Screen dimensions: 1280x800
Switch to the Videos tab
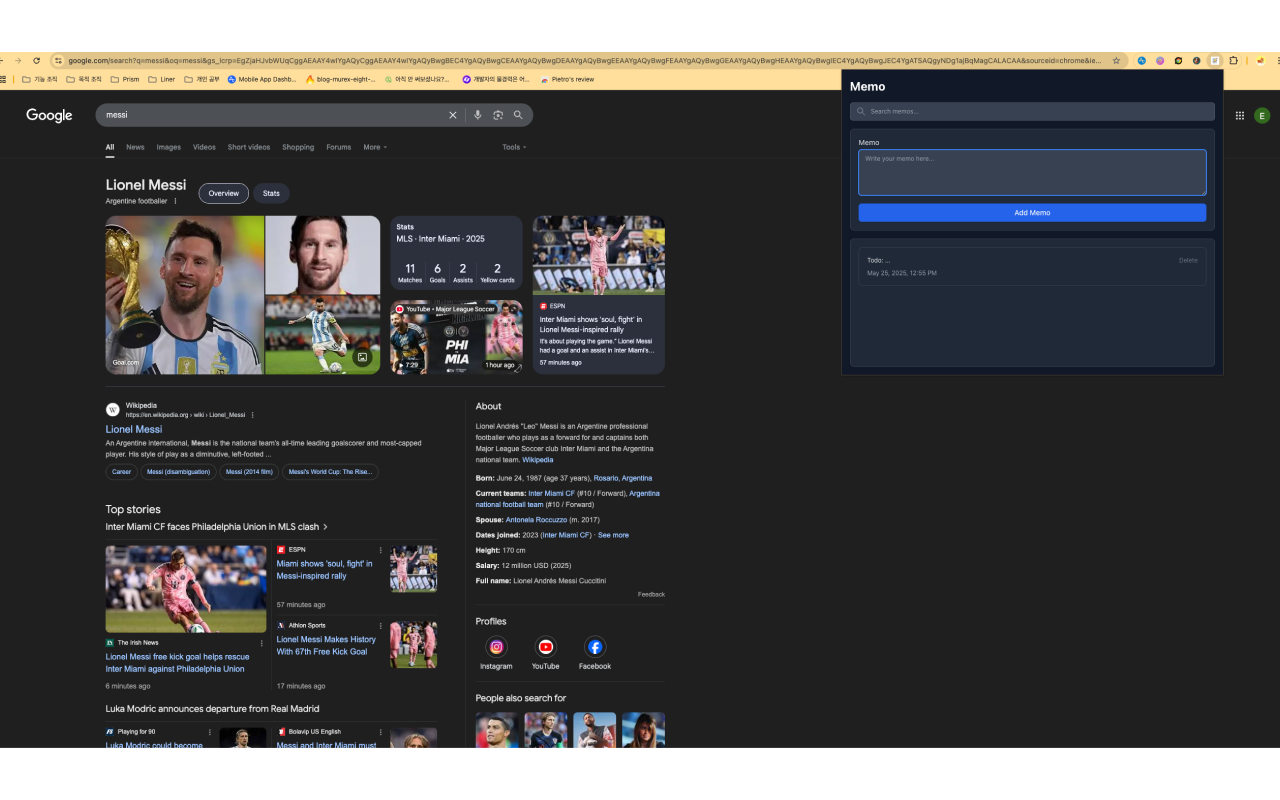[204, 147]
